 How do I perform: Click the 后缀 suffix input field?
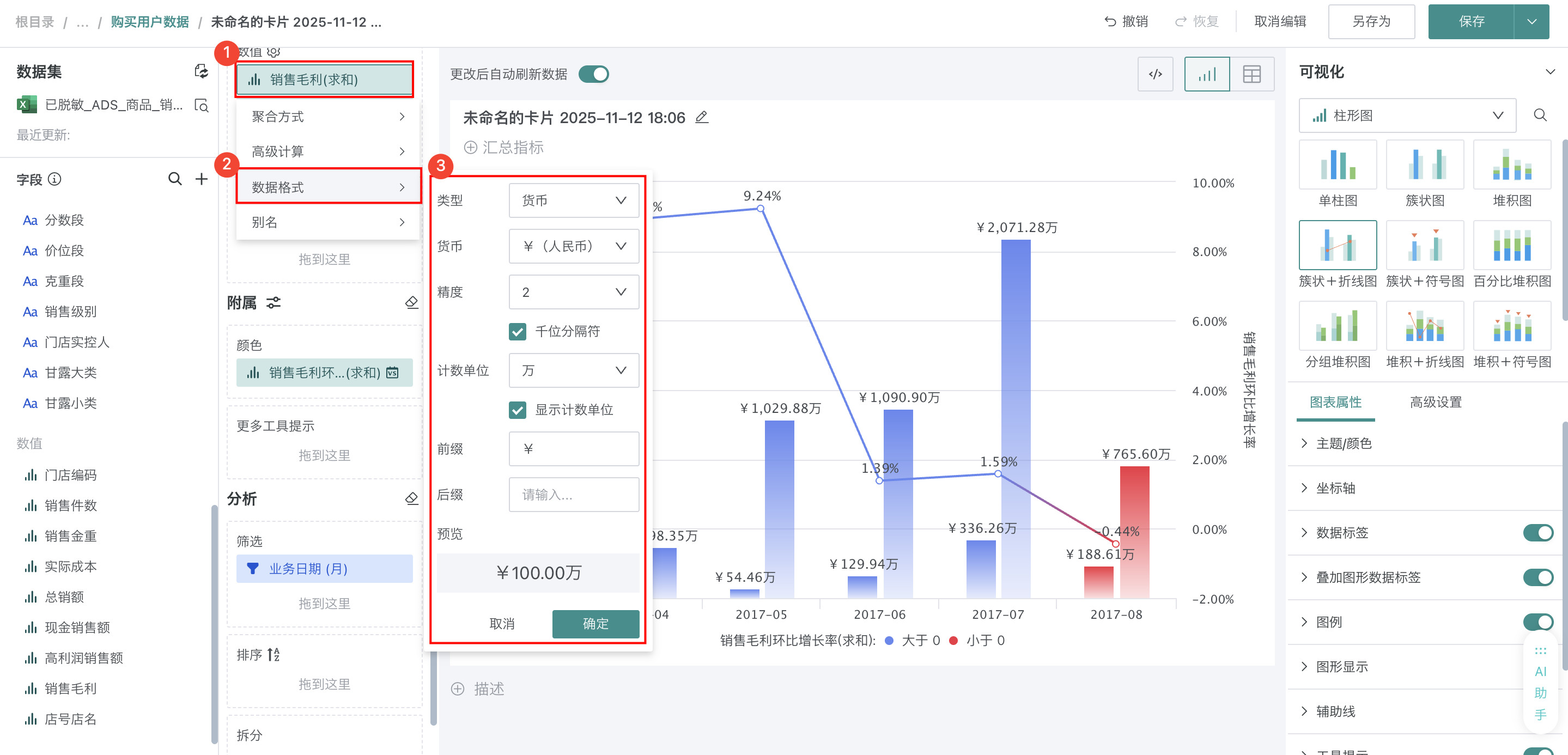click(573, 495)
